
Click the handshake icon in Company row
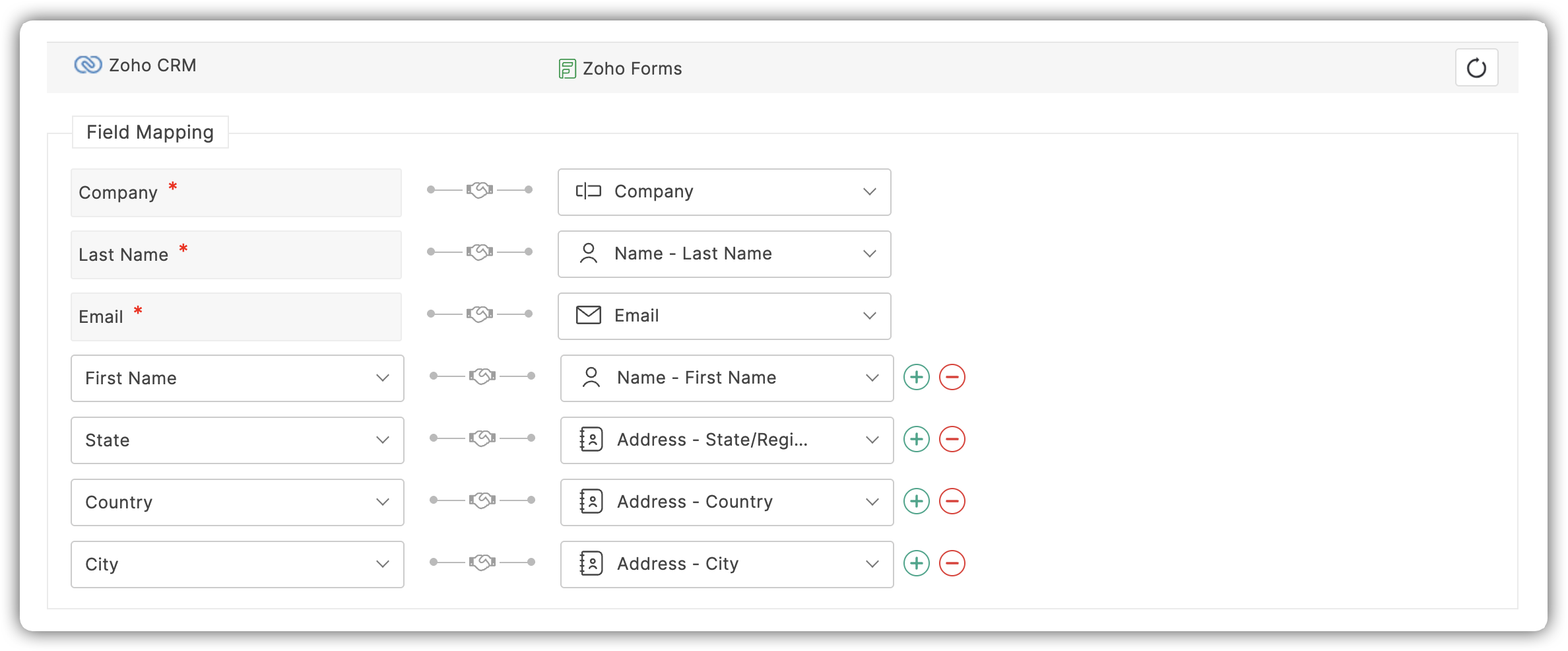(x=480, y=190)
